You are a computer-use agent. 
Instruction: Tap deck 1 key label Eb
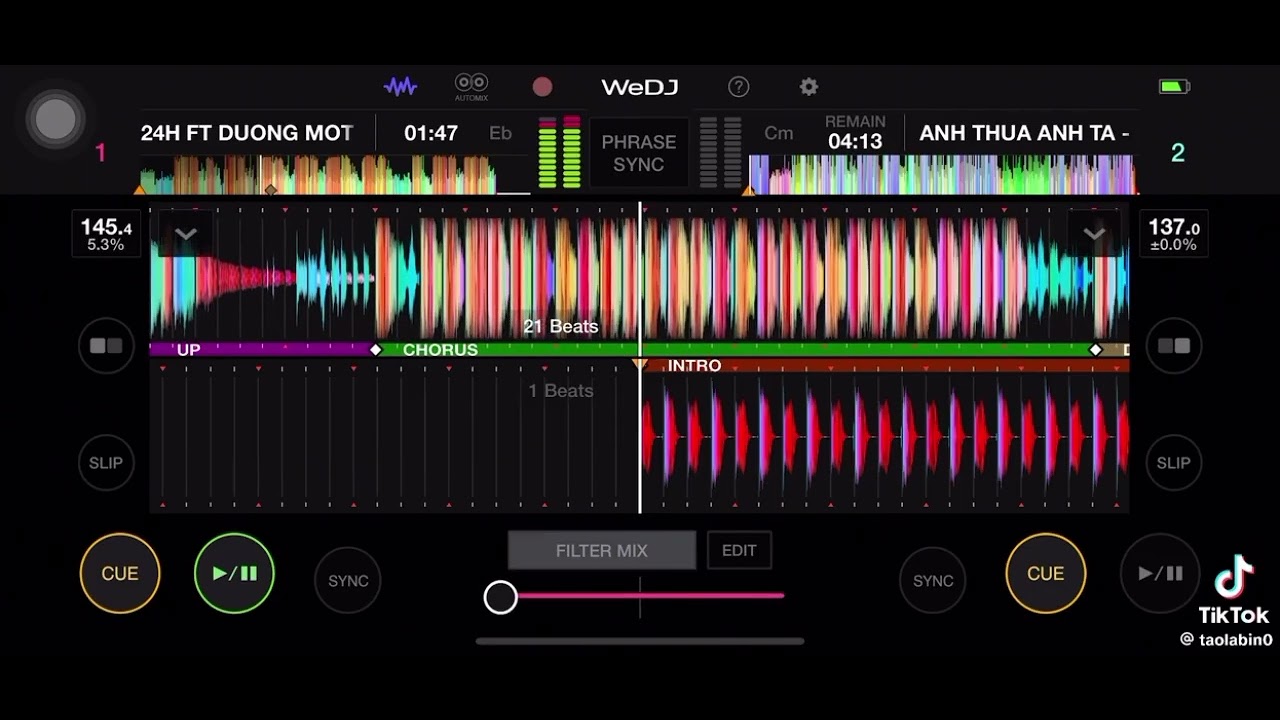[500, 133]
